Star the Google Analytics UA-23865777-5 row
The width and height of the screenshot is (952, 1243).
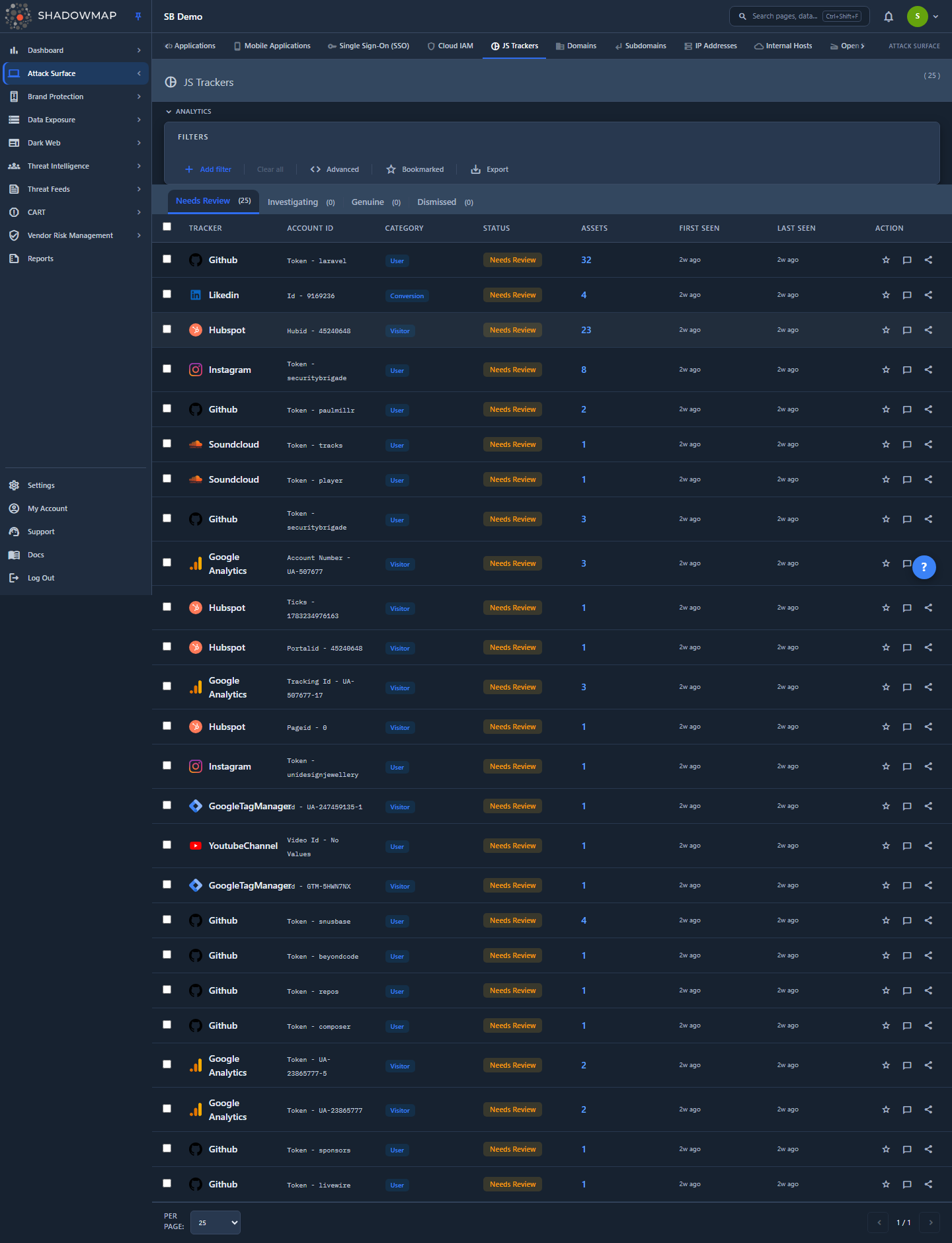(886, 1065)
